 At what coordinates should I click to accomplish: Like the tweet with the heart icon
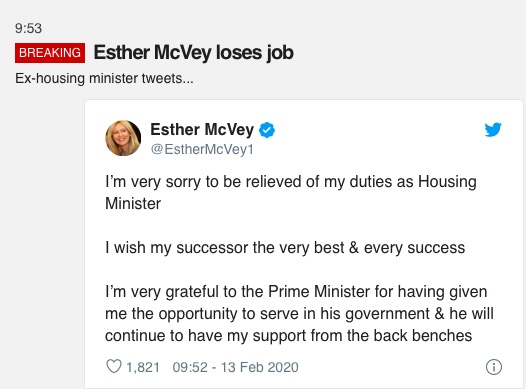(114, 366)
